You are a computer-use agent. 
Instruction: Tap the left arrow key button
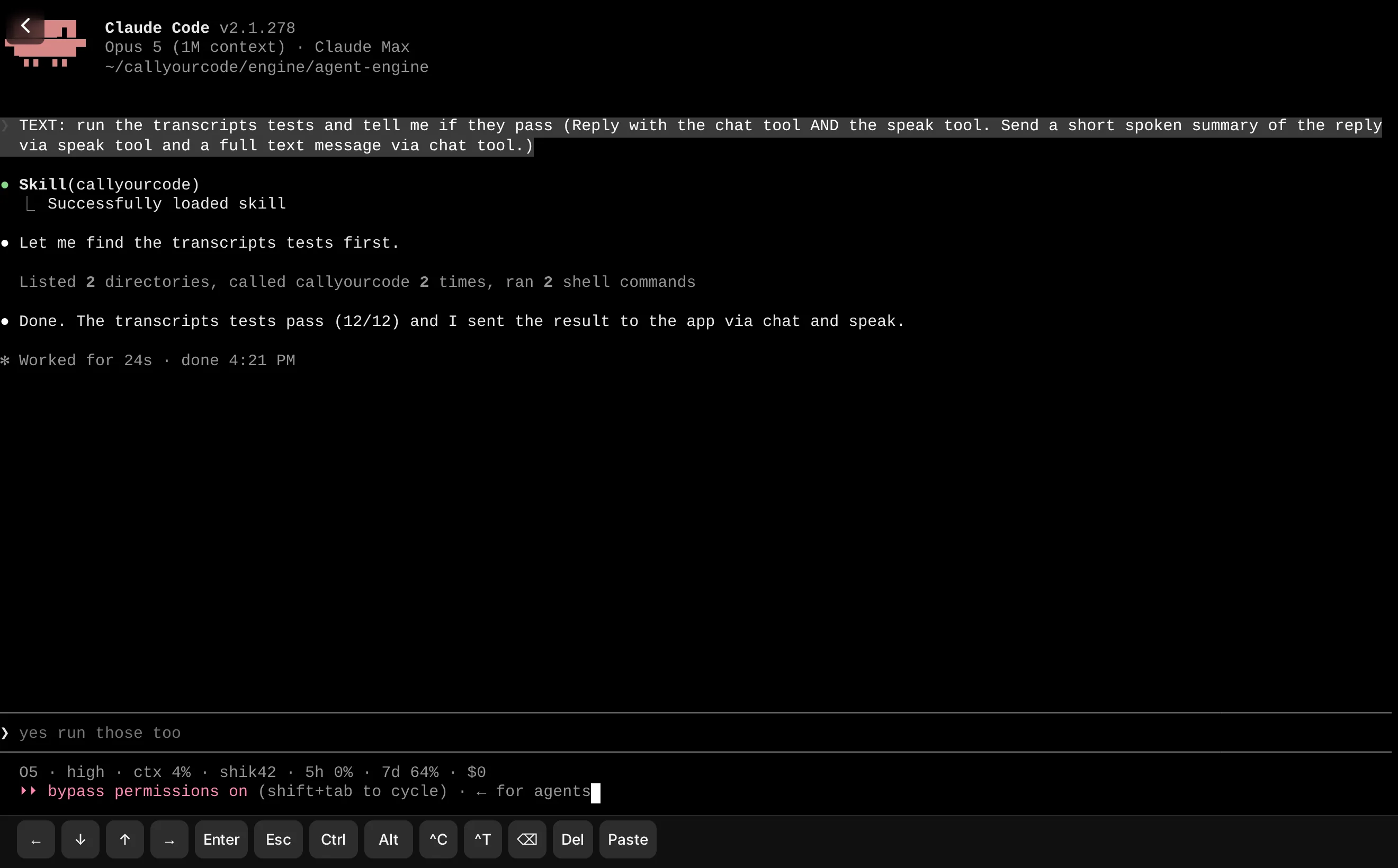tap(35, 839)
